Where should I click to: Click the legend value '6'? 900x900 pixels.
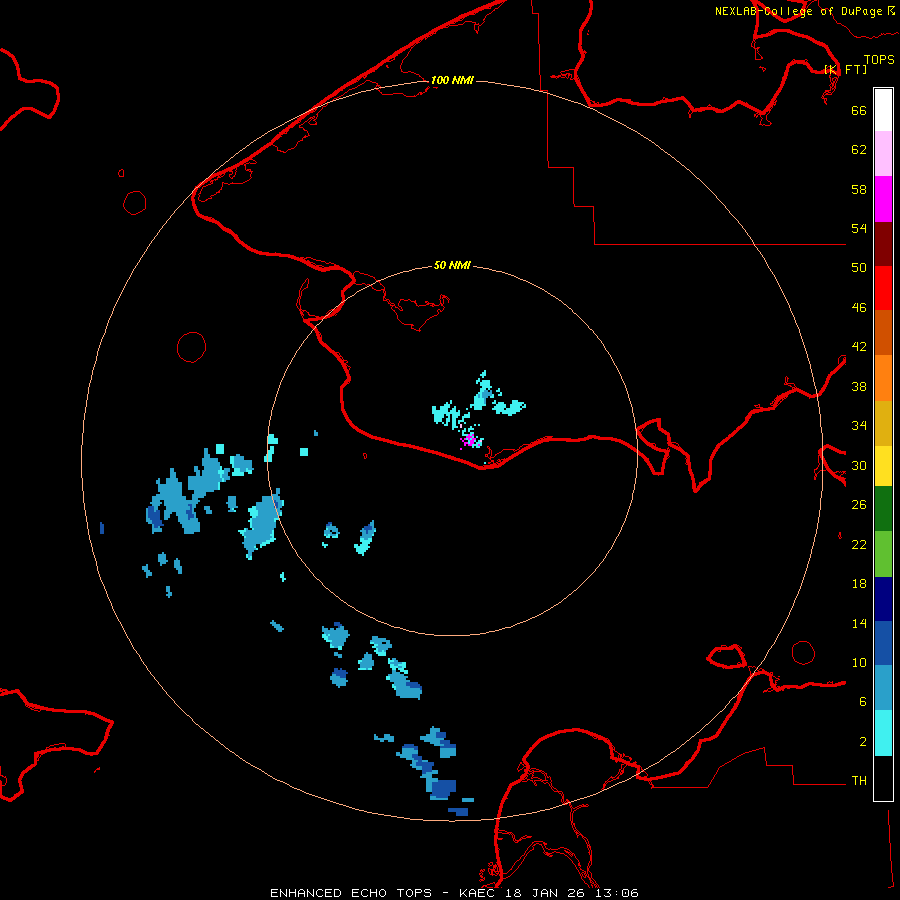(863, 702)
